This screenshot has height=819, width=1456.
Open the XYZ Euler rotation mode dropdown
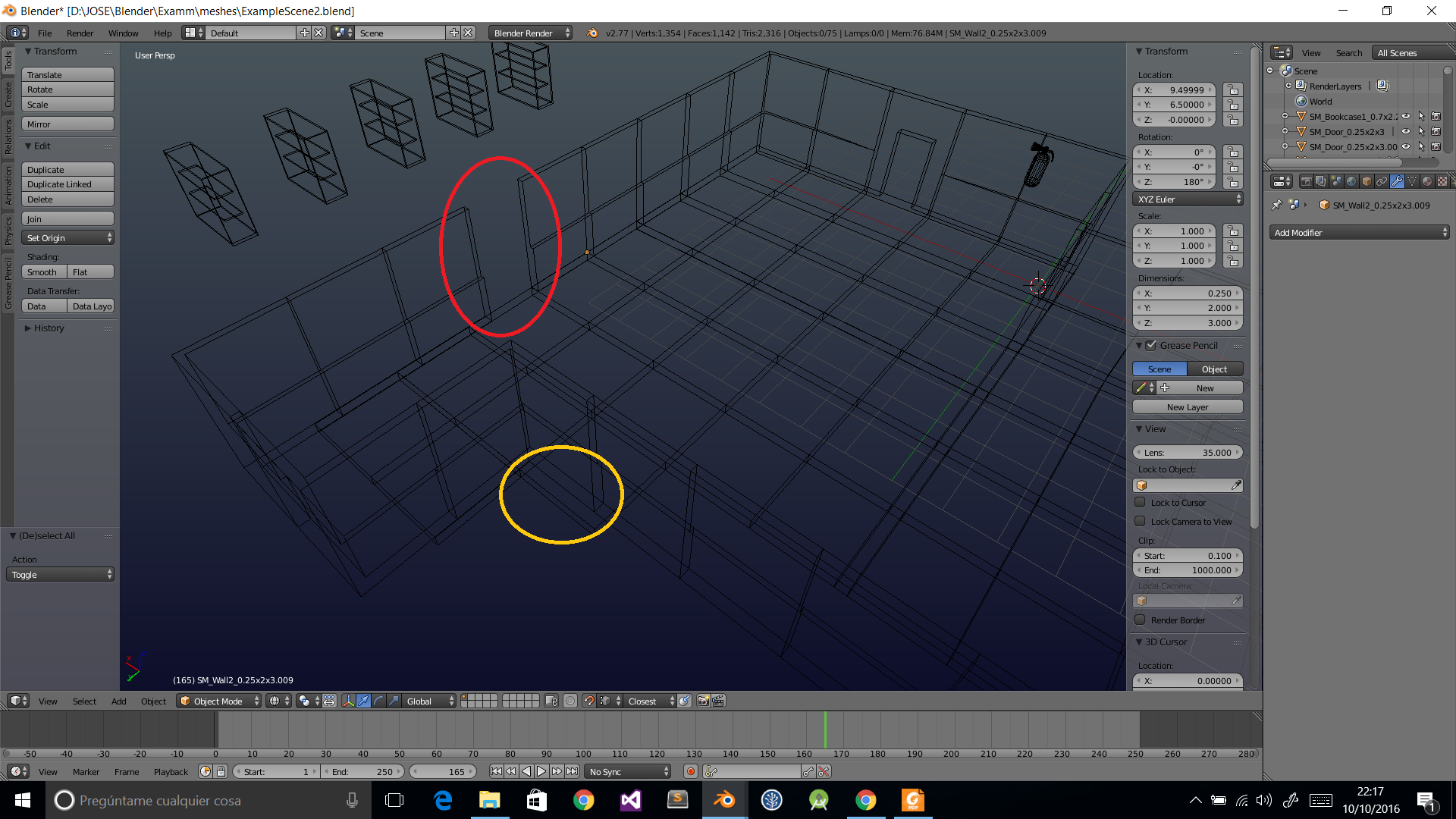coord(1188,199)
